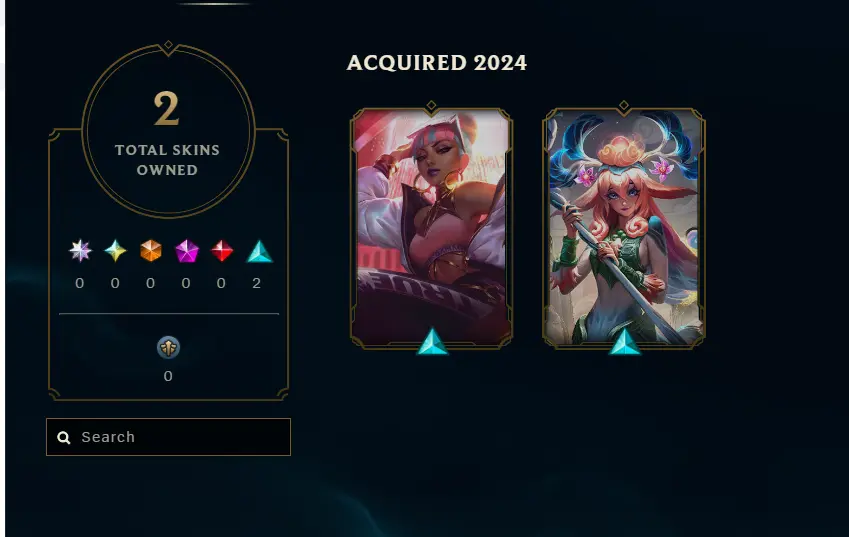Click the orange Mythic rarity gem
This screenshot has width=849, height=537.
[151, 251]
